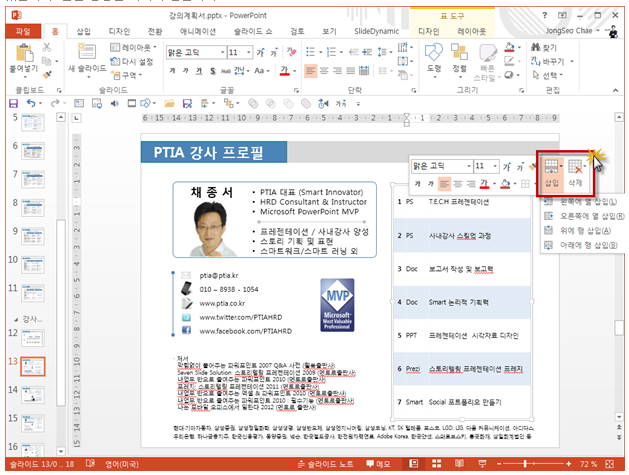This screenshot has width=629, height=475.
Task: Click the Find (찾기) binoculars icon
Action: pos(536,47)
